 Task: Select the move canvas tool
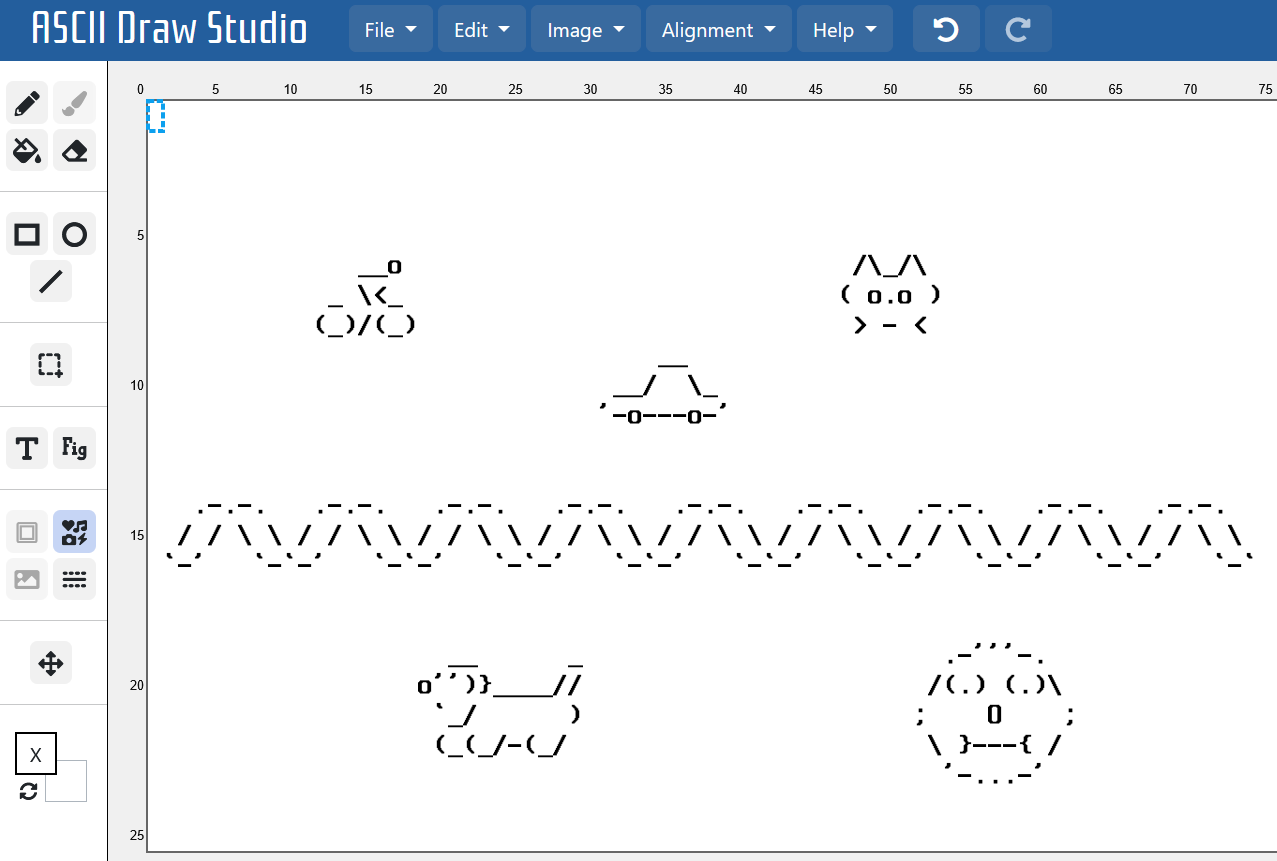pos(51,662)
